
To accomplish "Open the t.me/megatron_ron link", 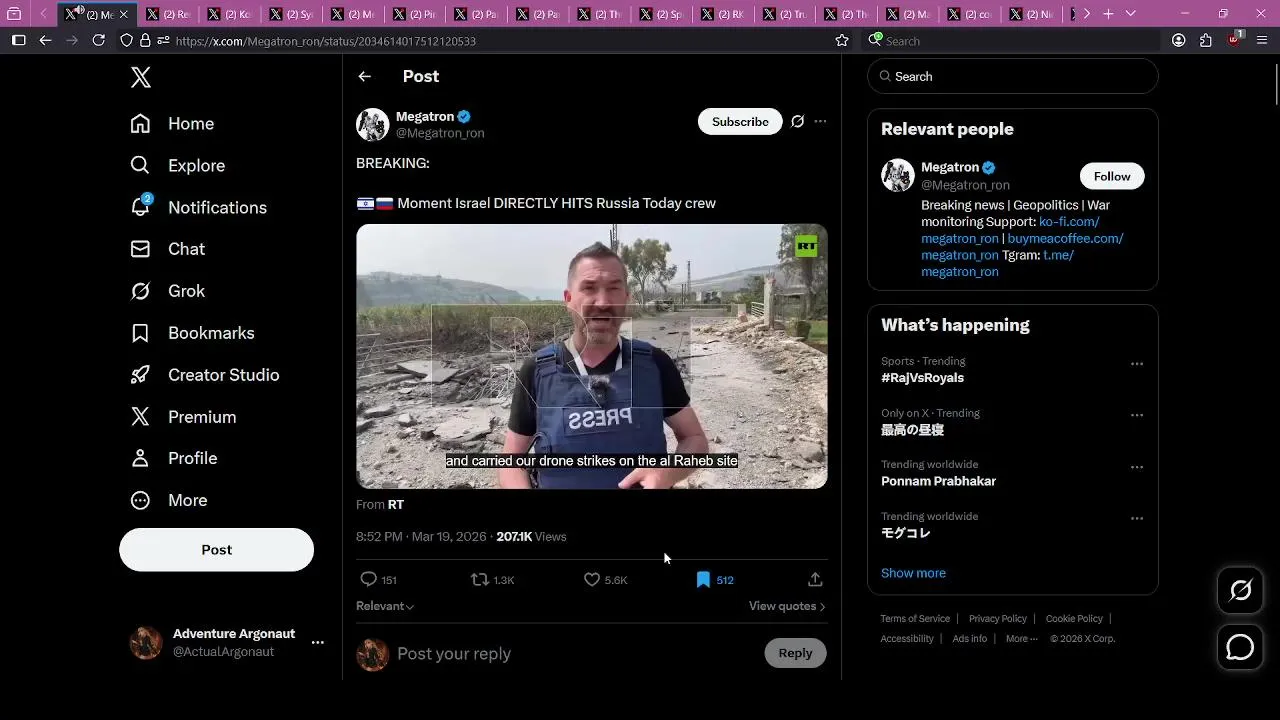I will [x=998, y=264].
